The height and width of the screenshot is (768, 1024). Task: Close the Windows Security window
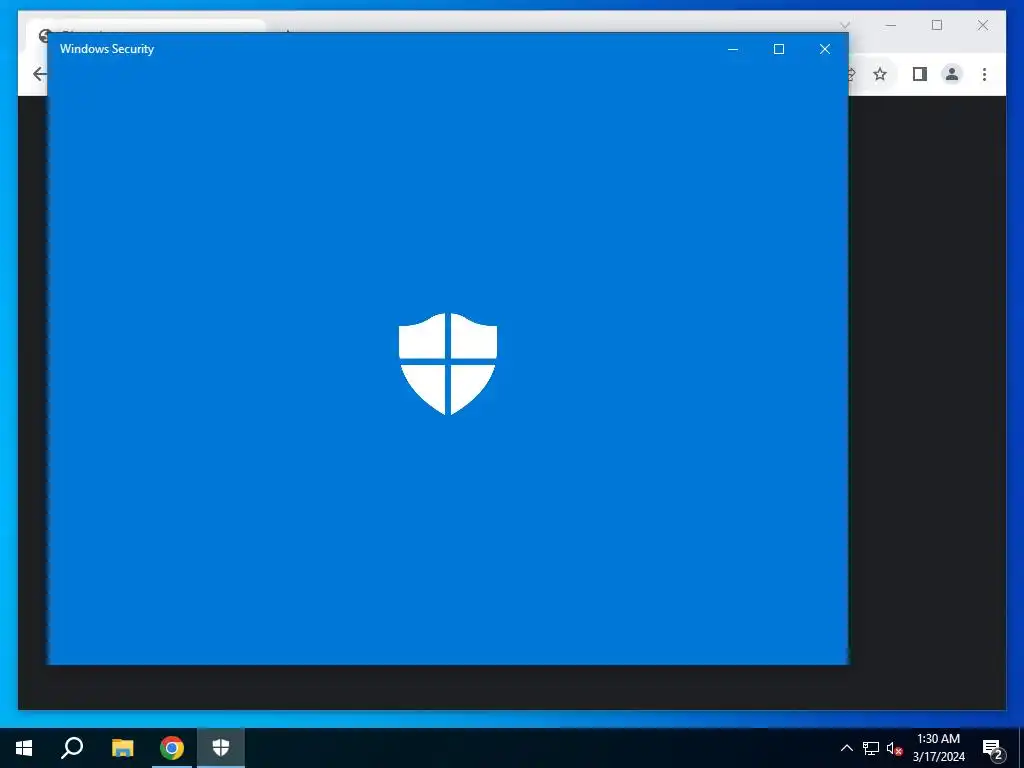coord(825,49)
